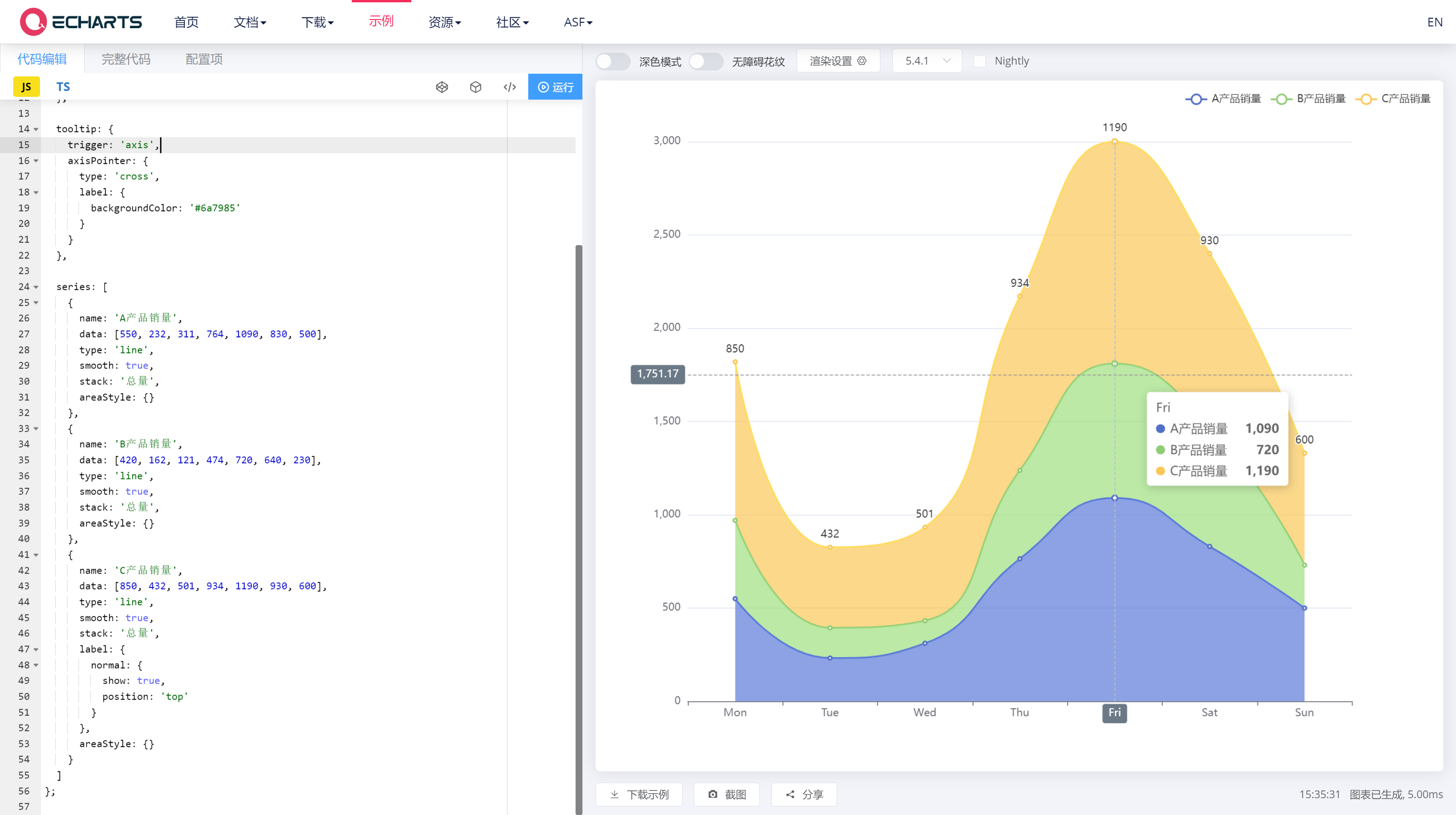
Task: Click the 下载示例 download icon
Action: click(614, 794)
